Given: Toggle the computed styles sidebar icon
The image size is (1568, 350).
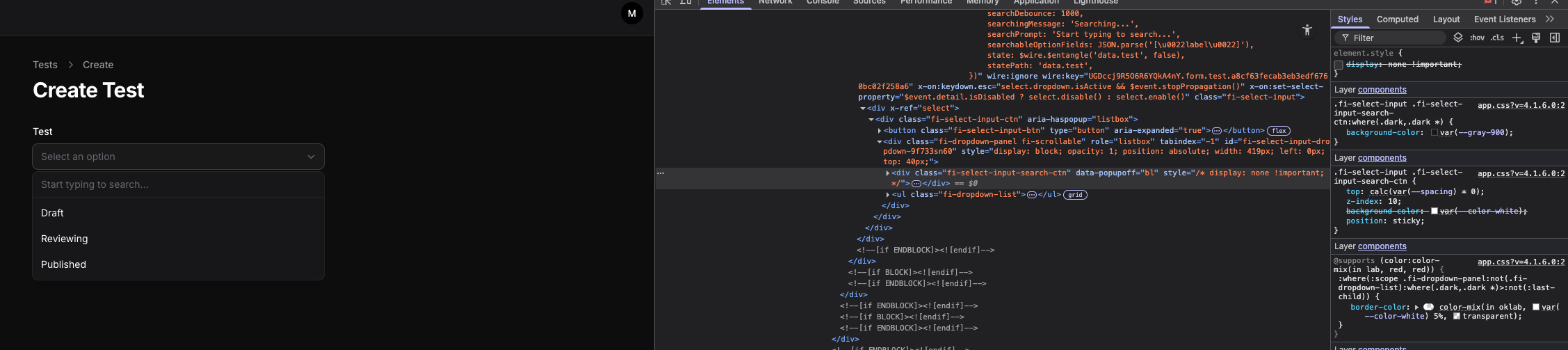Looking at the screenshot, I should (x=1555, y=38).
